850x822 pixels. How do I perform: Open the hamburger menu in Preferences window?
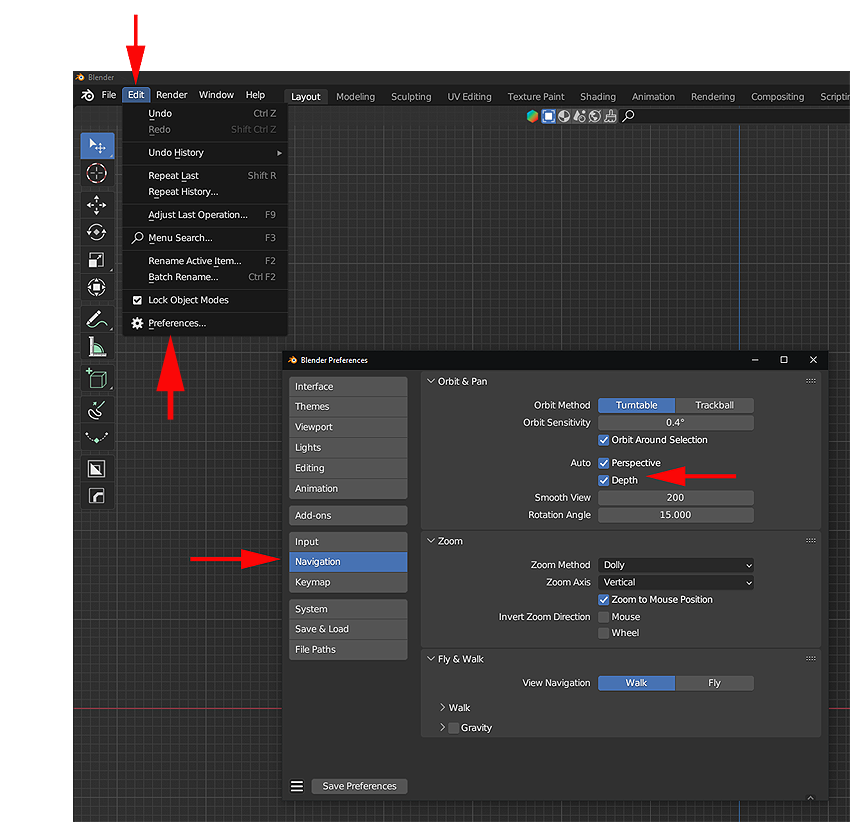click(x=297, y=786)
